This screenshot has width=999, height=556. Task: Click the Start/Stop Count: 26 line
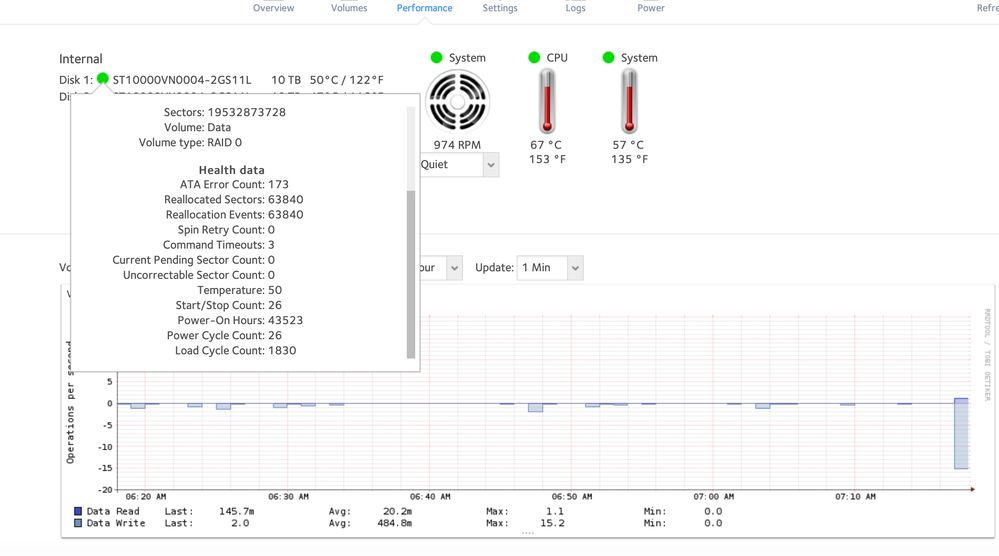point(228,305)
